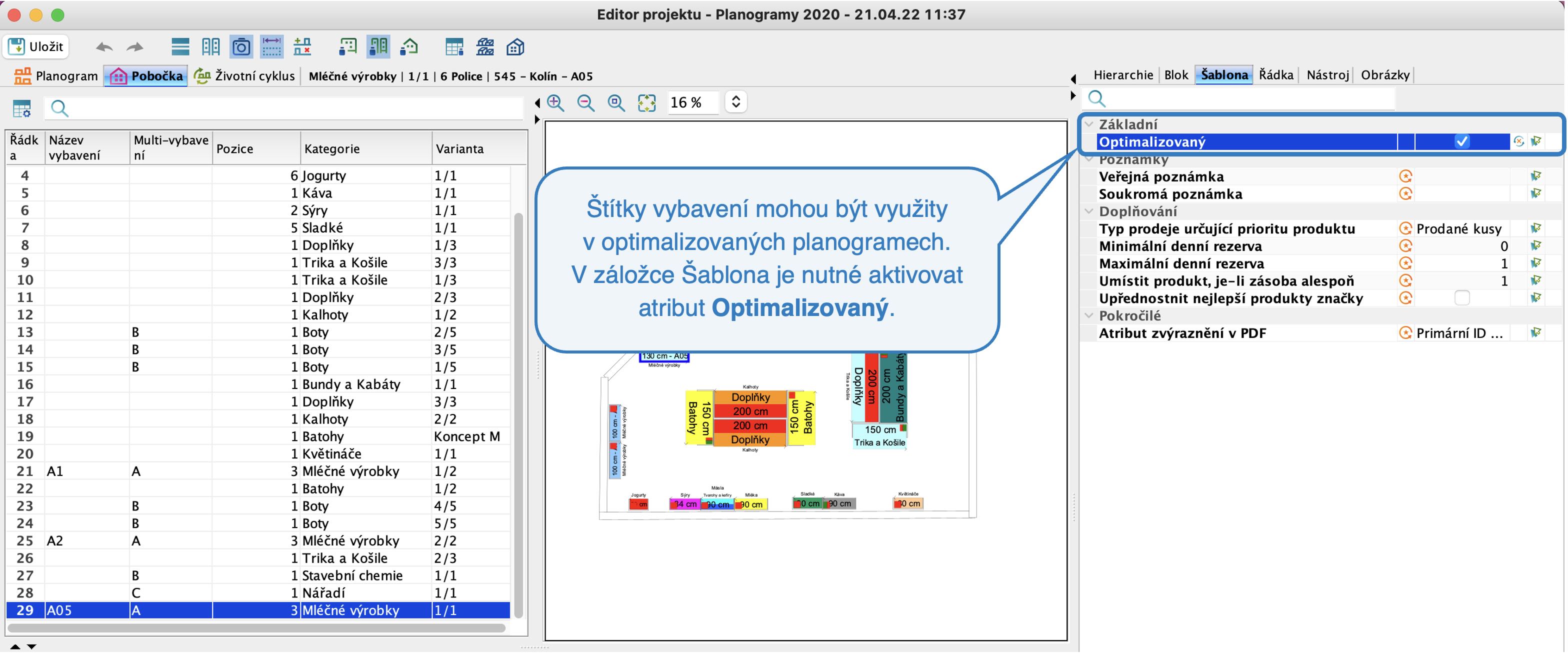Collapse the left panel with arrow

(x=537, y=103)
